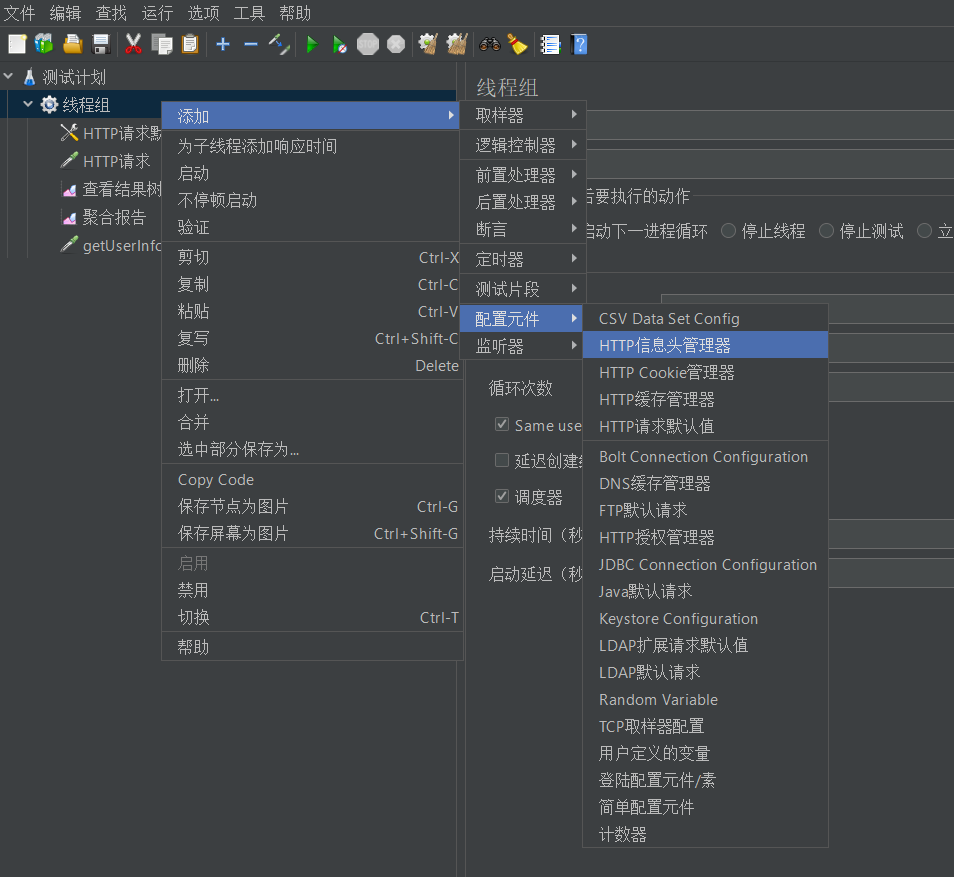Select the 停止测试 radio button
The height and width of the screenshot is (877, 954).
826,231
